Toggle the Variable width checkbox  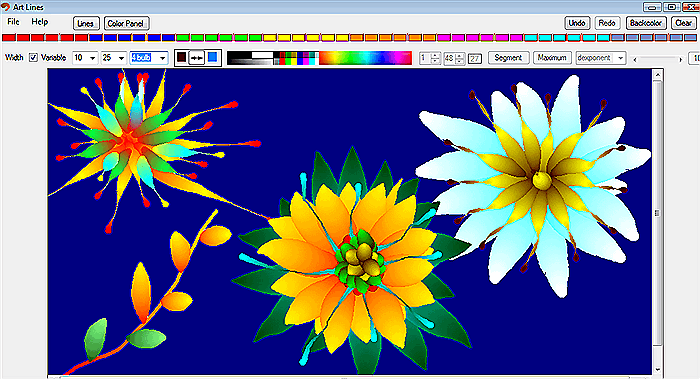coord(33,58)
